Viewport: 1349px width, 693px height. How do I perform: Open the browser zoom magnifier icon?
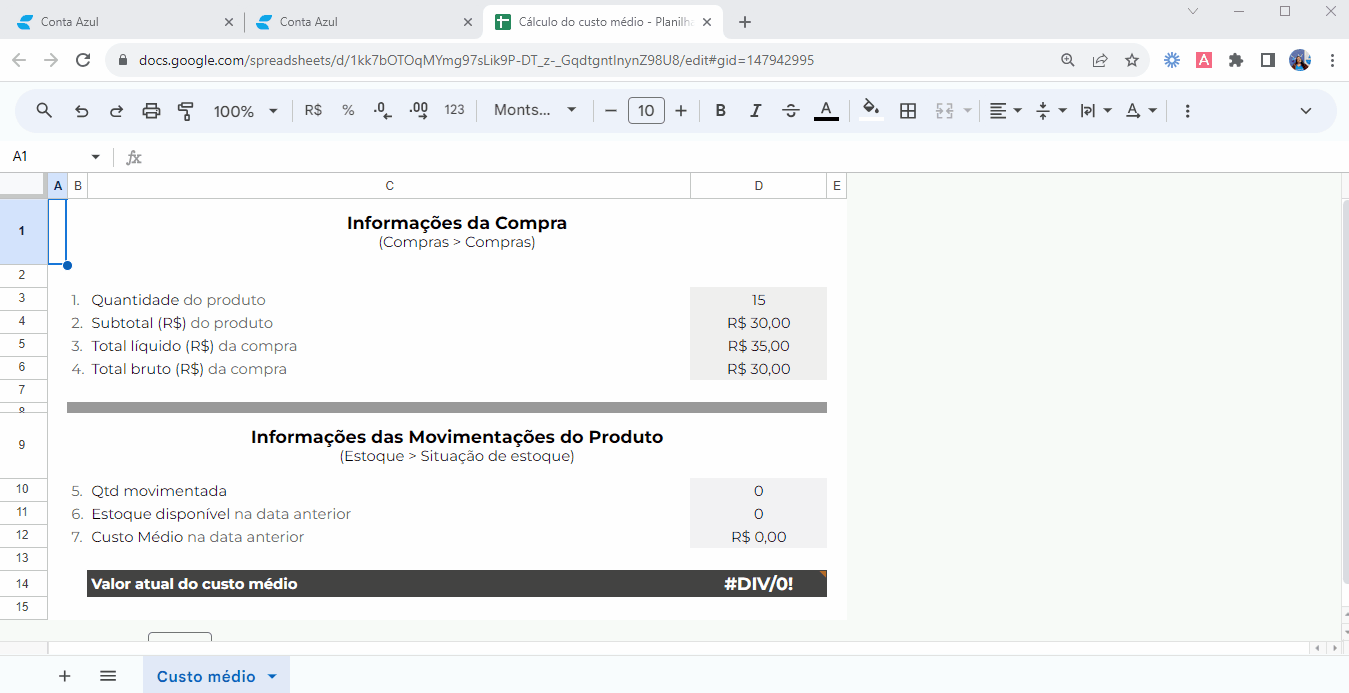[x=1068, y=60]
